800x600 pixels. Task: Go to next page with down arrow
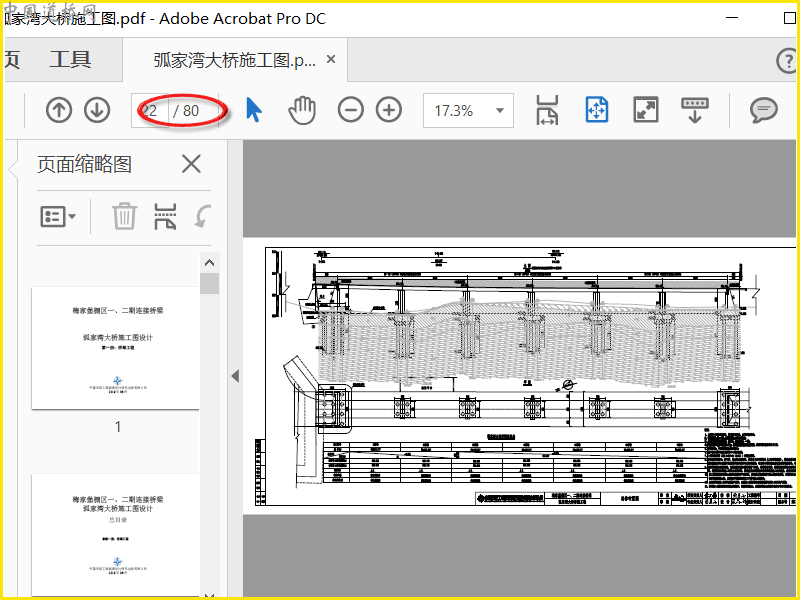pyautogui.click(x=97, y=110)
